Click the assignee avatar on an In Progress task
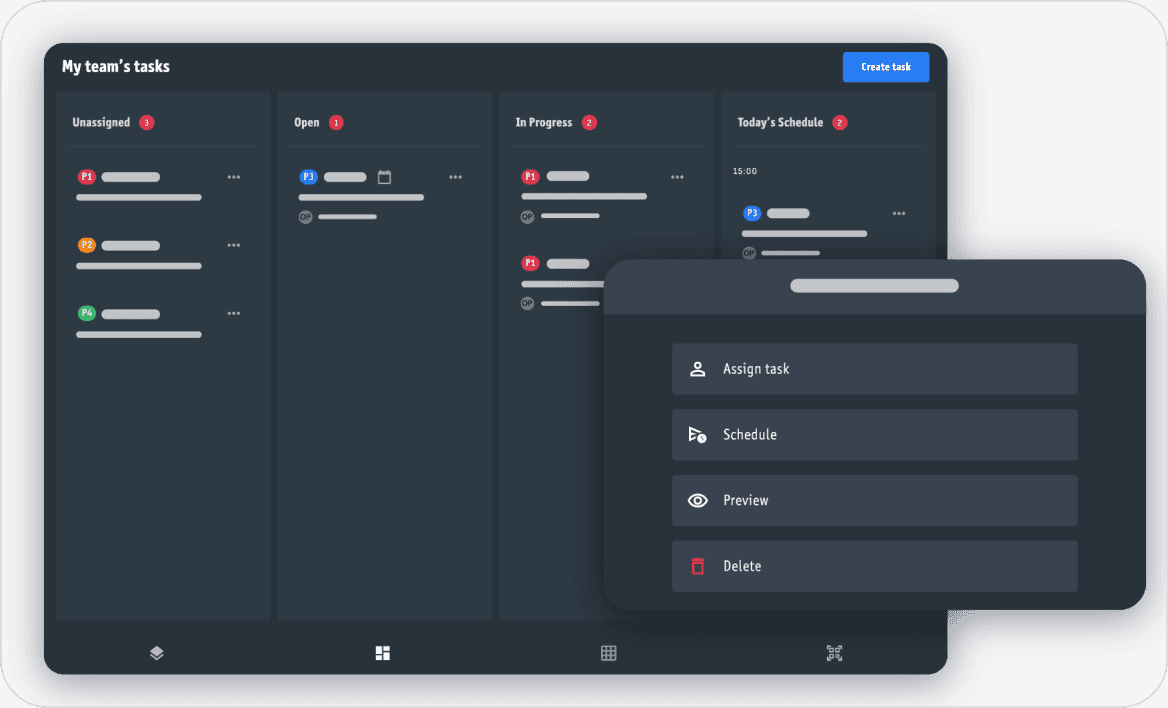The height and width of the screenshot is (708, 1168). [x=527, y=216]
